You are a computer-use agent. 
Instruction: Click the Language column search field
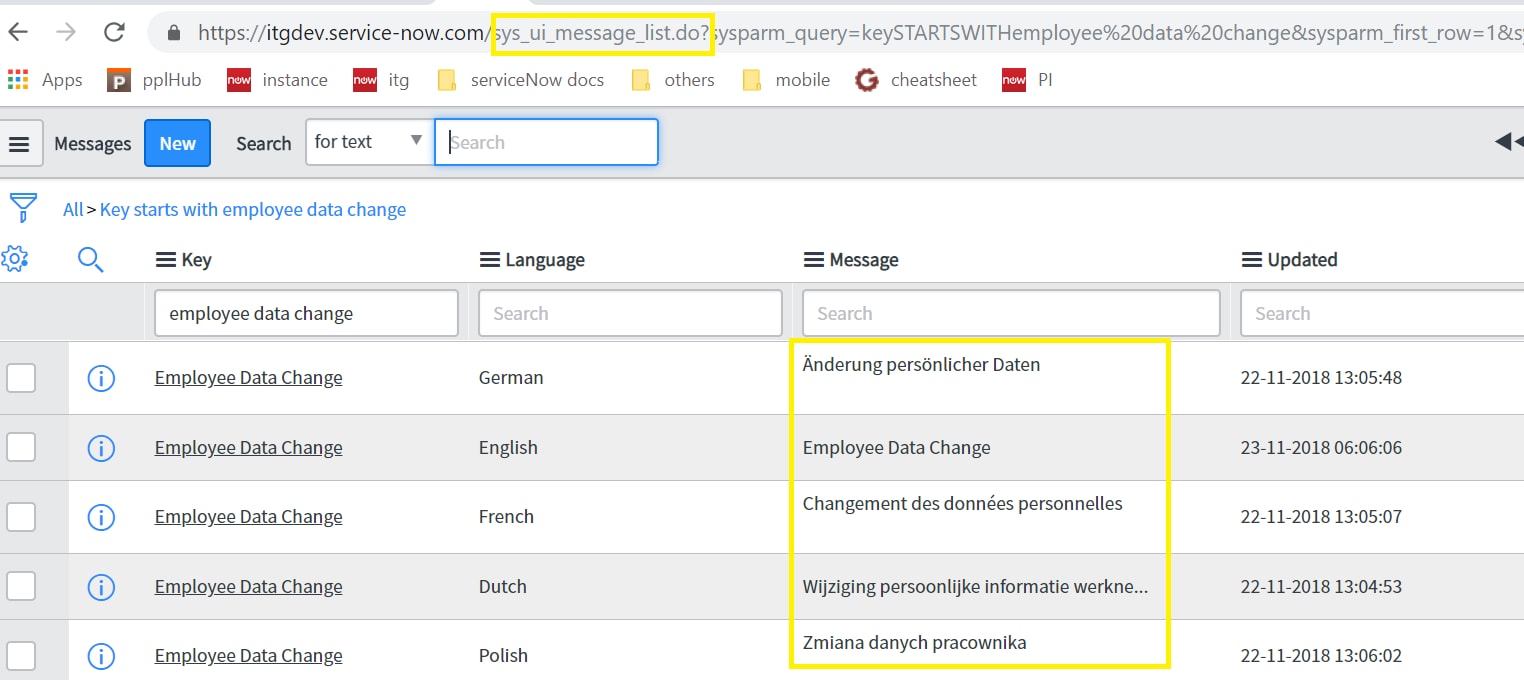(x=630, y=313)
